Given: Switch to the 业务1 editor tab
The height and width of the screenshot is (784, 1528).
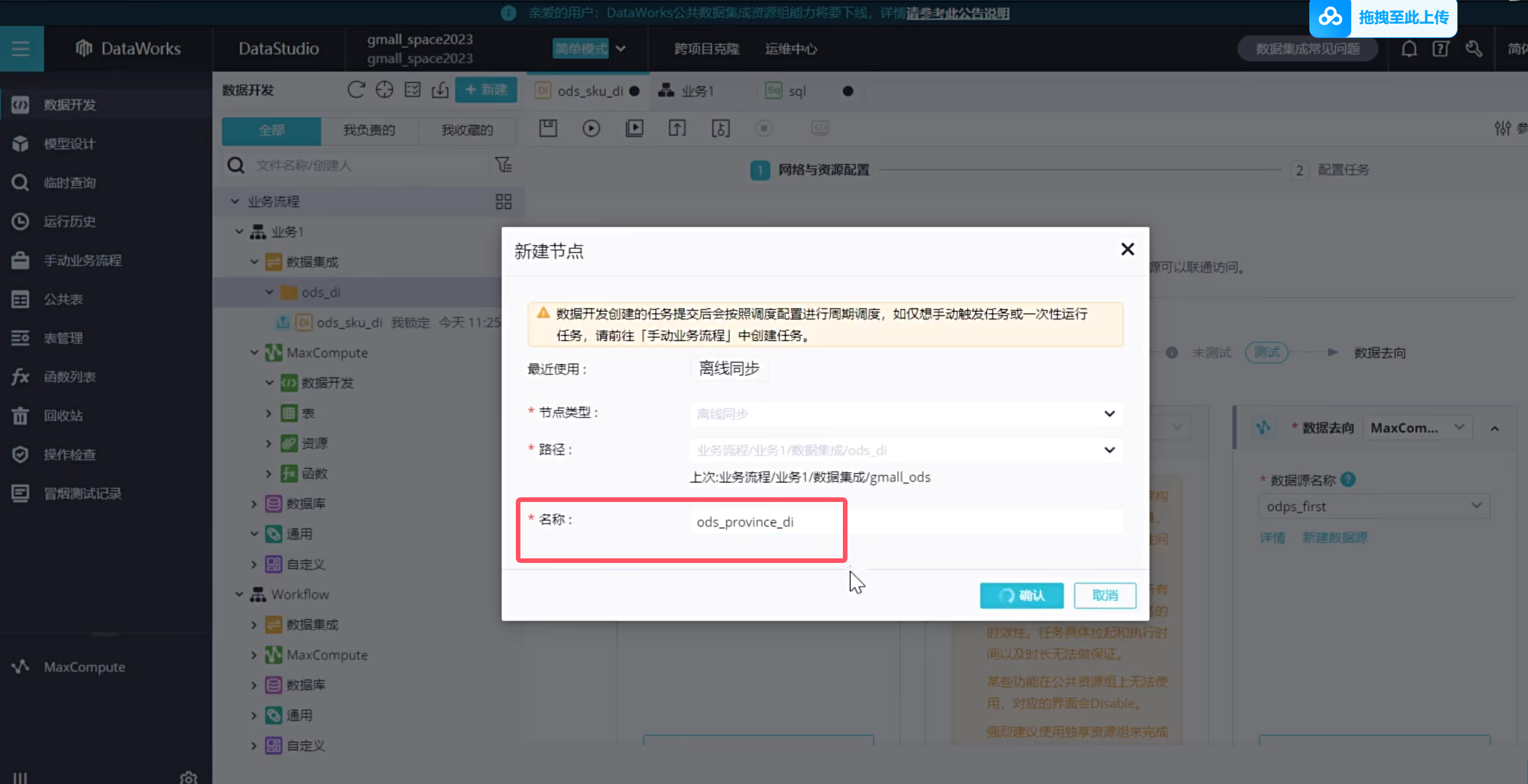Looking at the screenshot, I should pyautogui.click(x=697, y=92).
